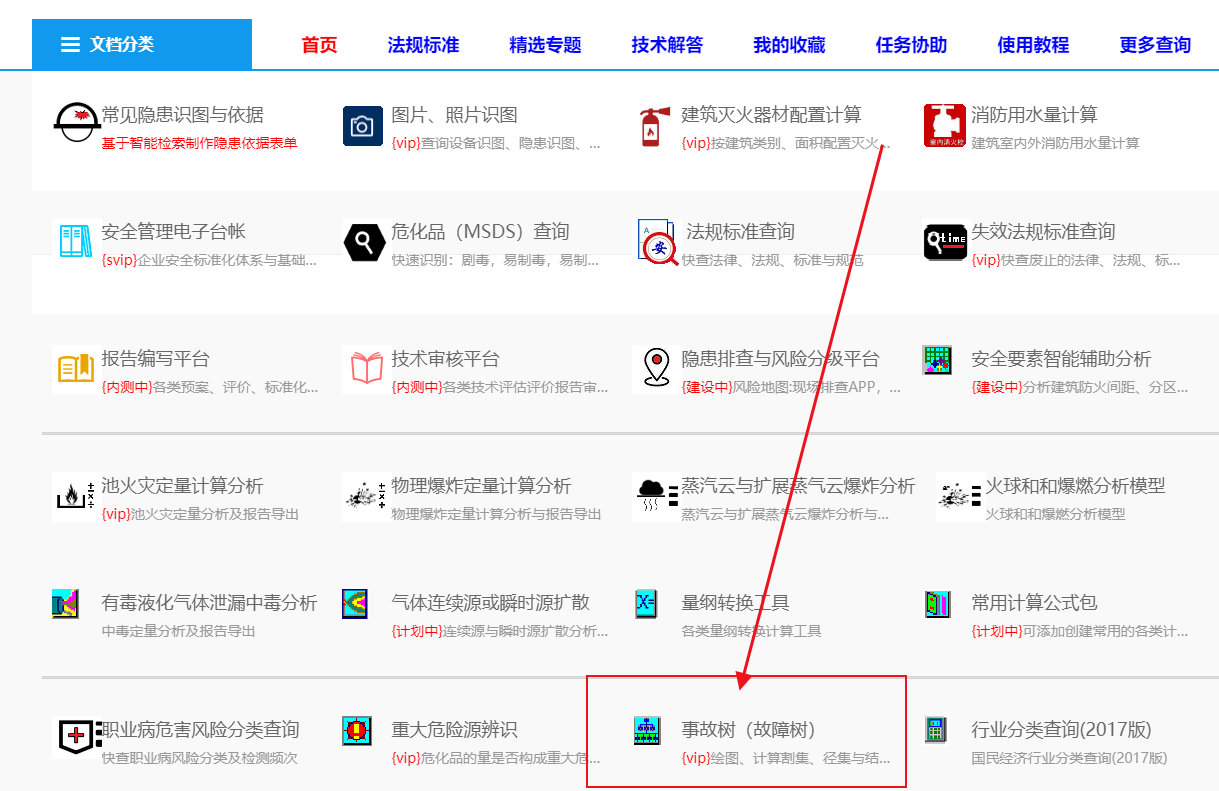Screen dimensions: 1219x791
Task: Open the 更多查询 menu
Action: (1155, 45)
